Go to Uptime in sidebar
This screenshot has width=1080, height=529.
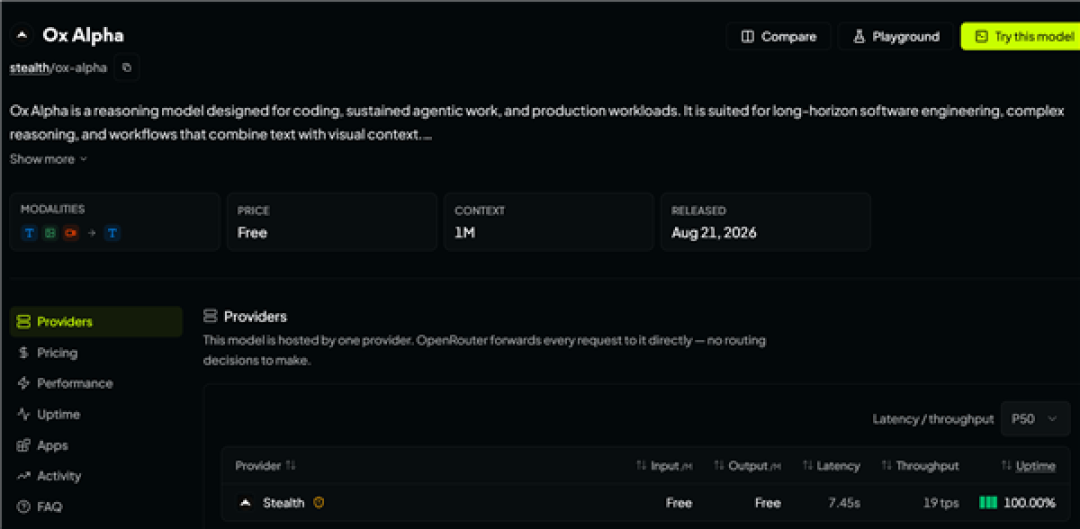tap(96, 414)
